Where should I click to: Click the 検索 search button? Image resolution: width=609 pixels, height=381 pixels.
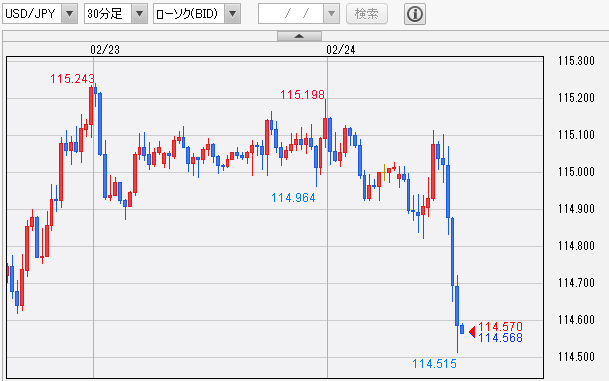click(367, 14)
